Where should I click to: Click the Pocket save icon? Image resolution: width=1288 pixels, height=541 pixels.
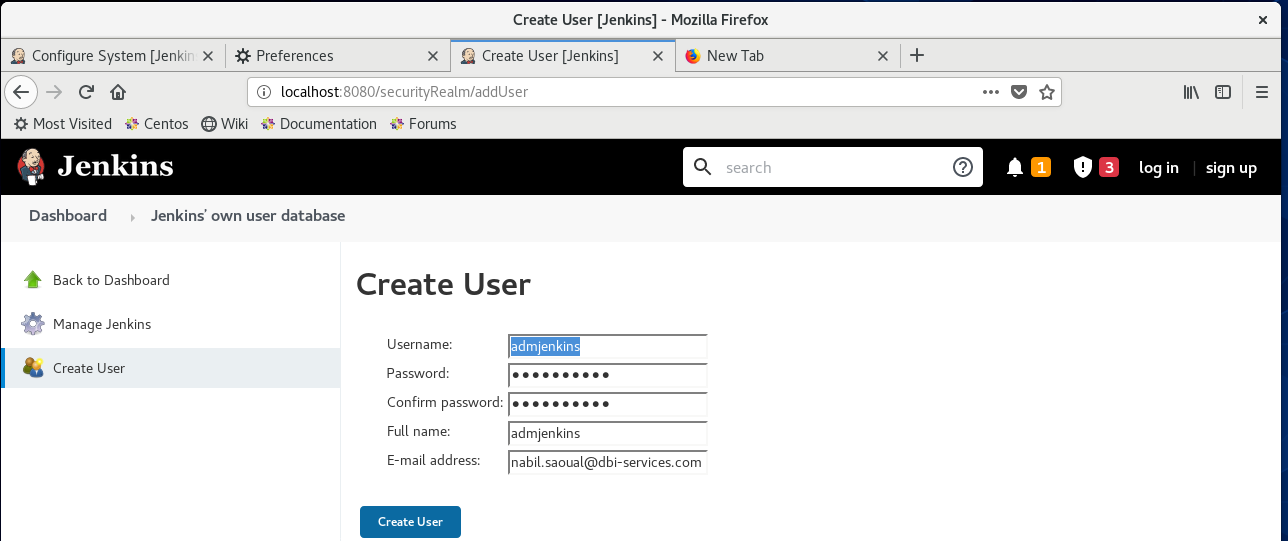coord(1019,92)
